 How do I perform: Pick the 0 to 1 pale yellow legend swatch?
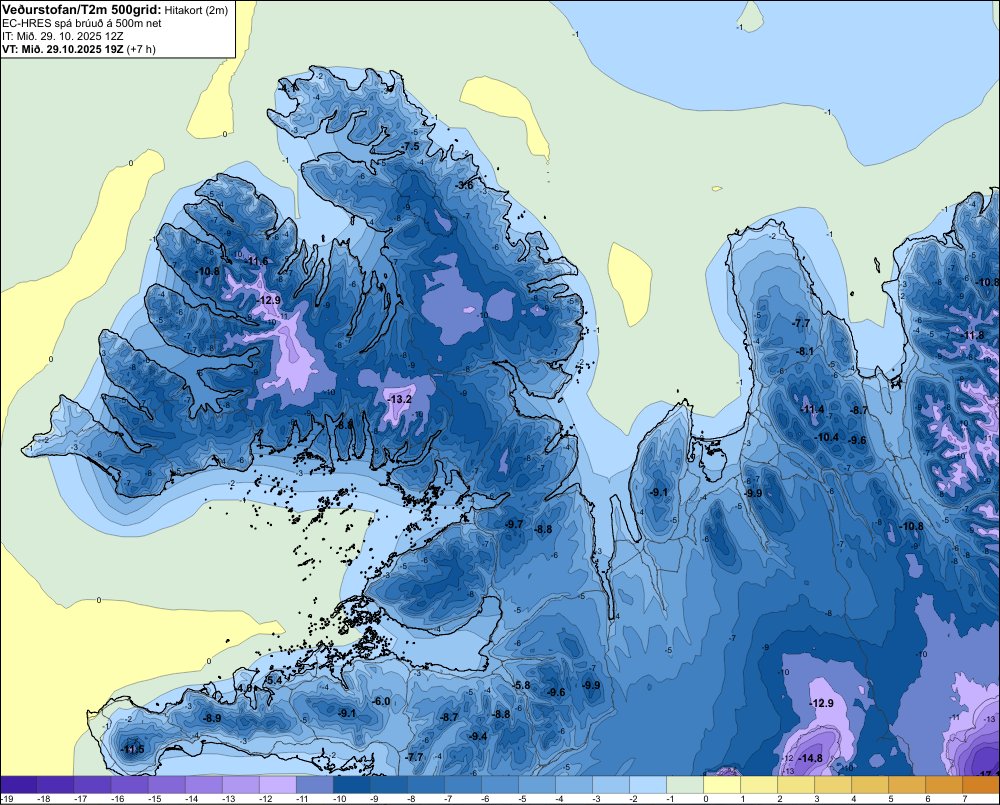point(722,785)
